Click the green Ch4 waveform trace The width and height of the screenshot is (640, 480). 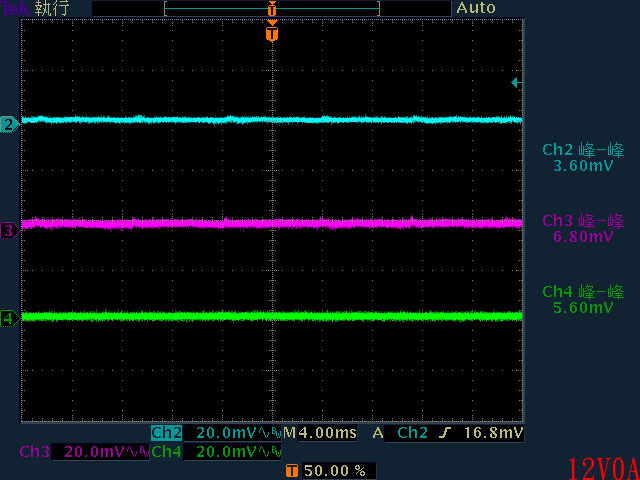(272, 316)
